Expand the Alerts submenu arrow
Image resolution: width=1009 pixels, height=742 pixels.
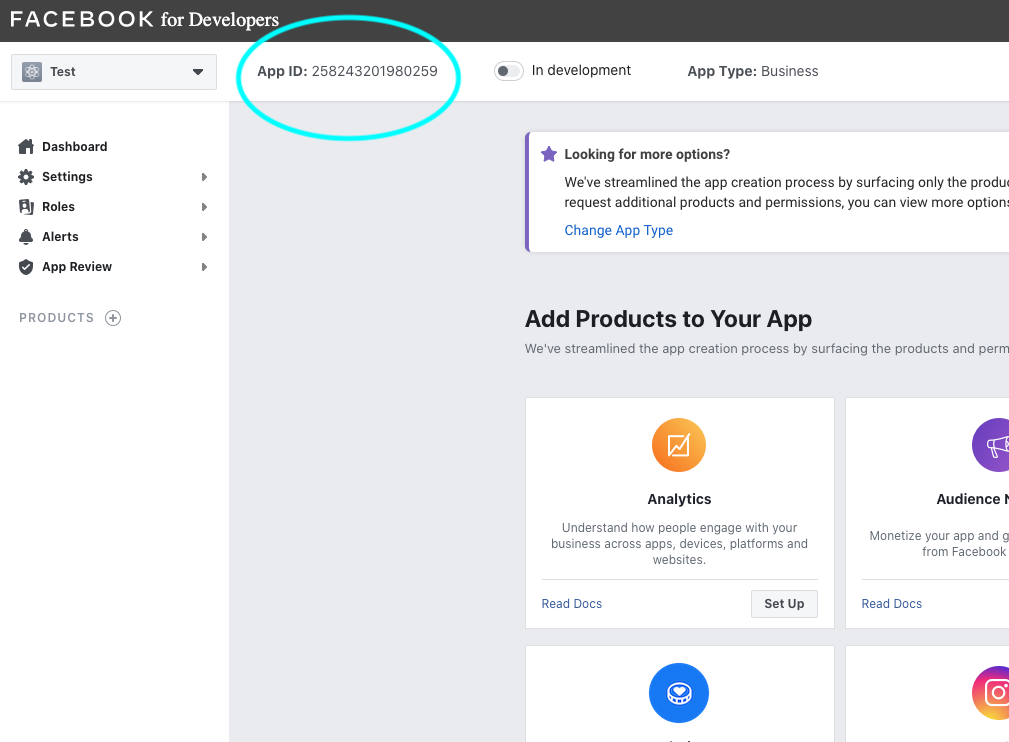204,237
